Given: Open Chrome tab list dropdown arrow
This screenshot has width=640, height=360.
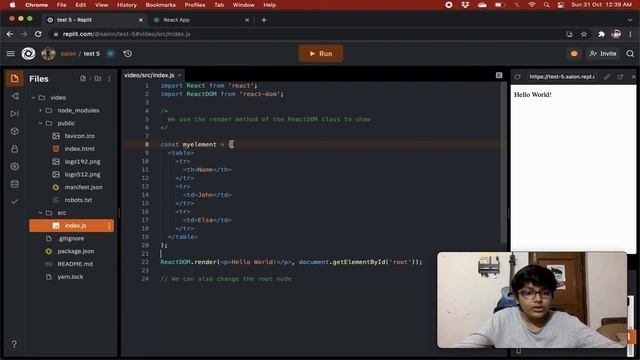Looking at the screenshot, I should pyautogui.click(x=630, y=20).
